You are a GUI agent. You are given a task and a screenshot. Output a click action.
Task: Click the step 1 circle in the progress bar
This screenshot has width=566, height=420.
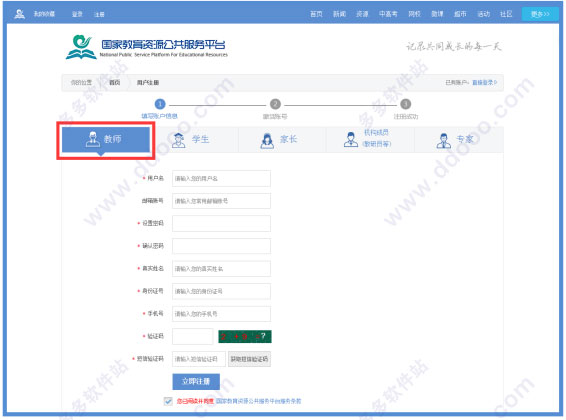pyautogui.click(x=160, y=104)
